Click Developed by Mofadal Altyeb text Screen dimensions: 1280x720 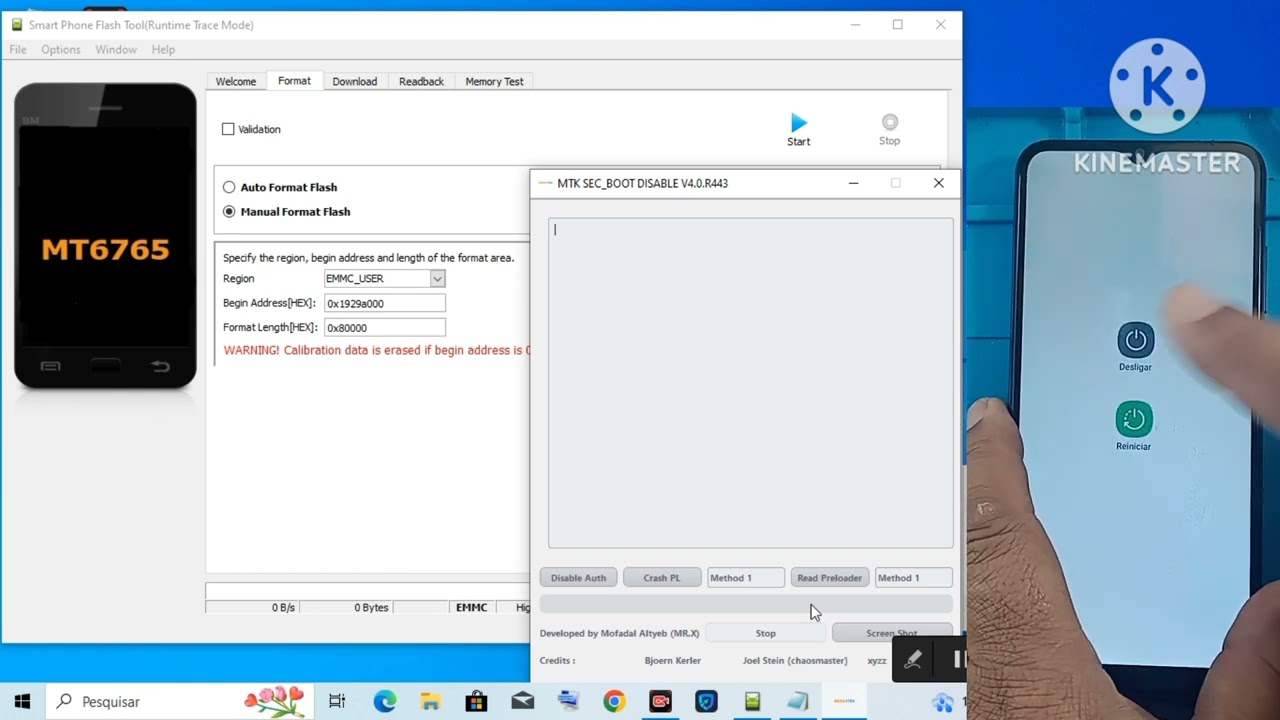coord(619,633)
